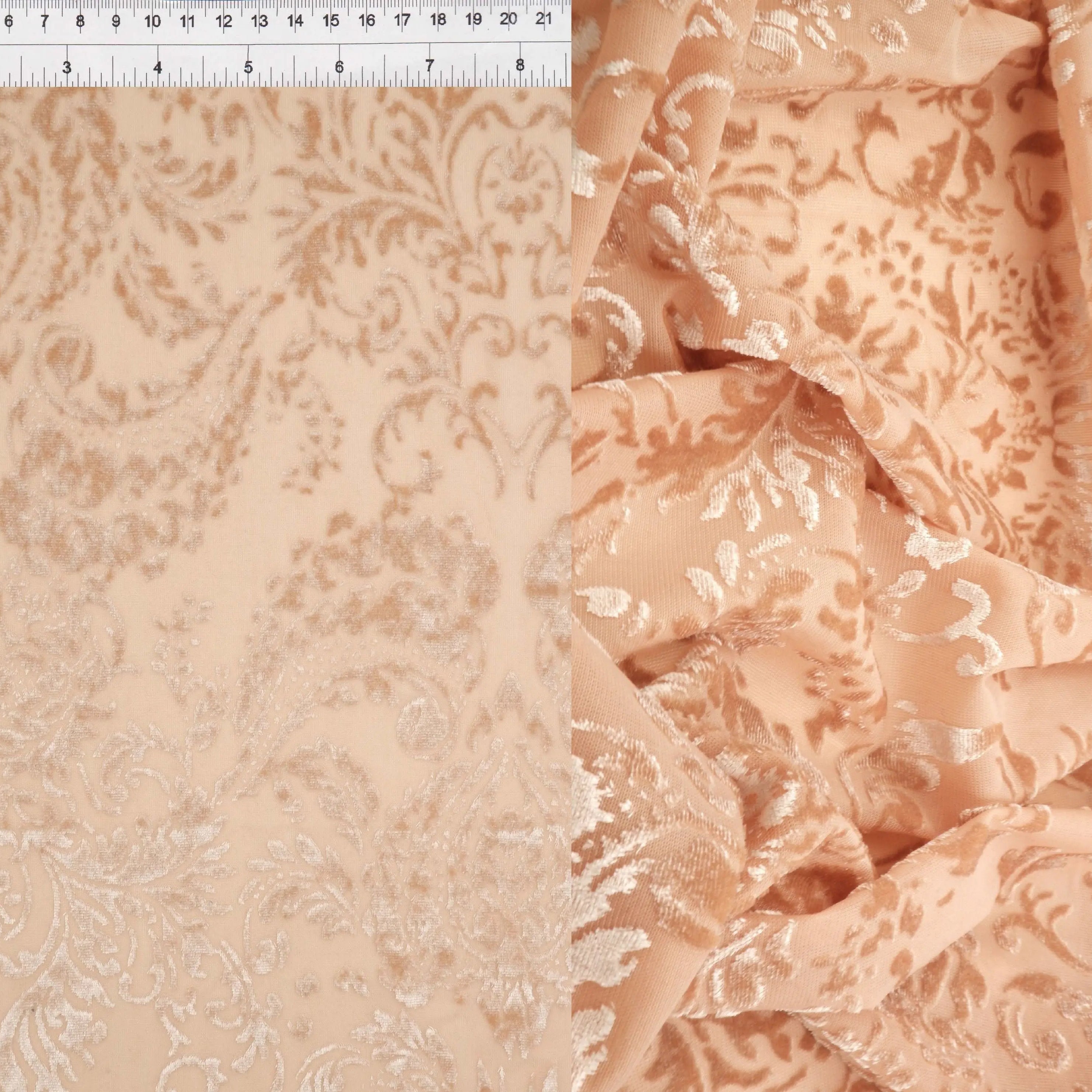Click the number 4 on the inch scale
Image resolution: width=1092 pixels, height=1092 pixels.
158,67
